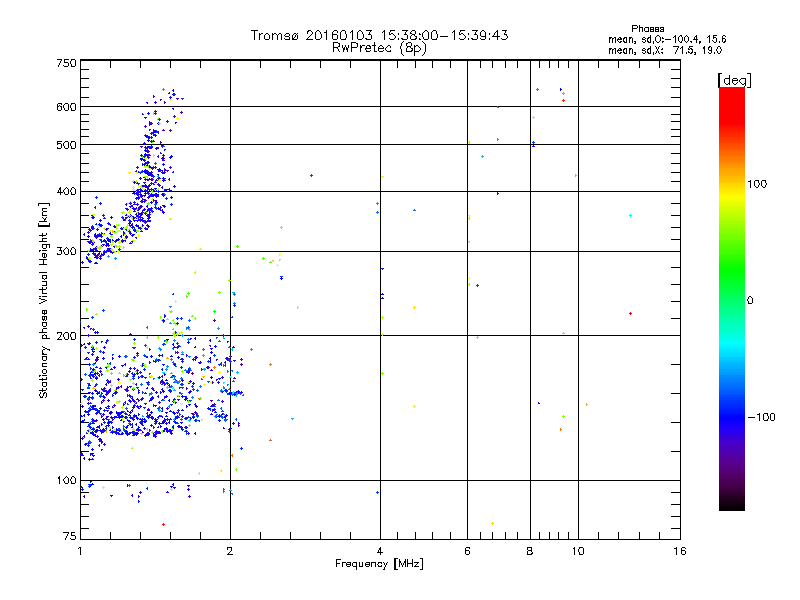The height and width of the screenshot is (600, 800).
Task: Click the y-axis tick label '400'
Action: (66, 191)
